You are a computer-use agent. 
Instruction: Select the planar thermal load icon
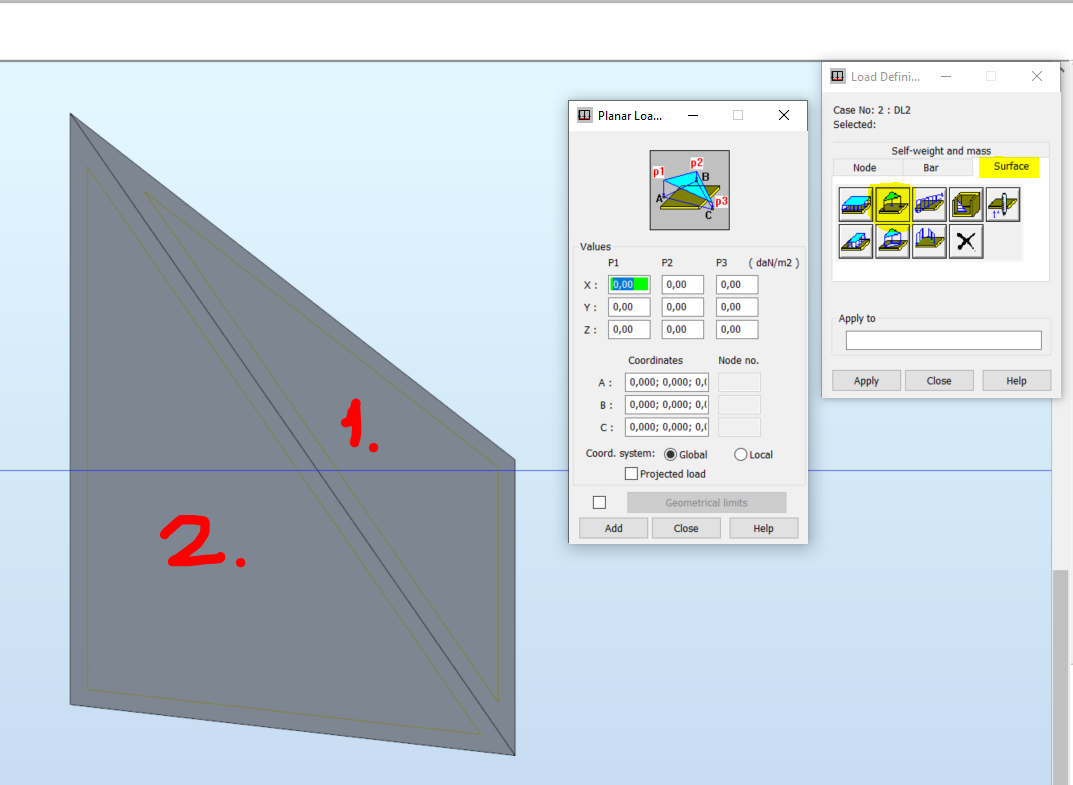pyautogui.click(x=1001, y=203)
